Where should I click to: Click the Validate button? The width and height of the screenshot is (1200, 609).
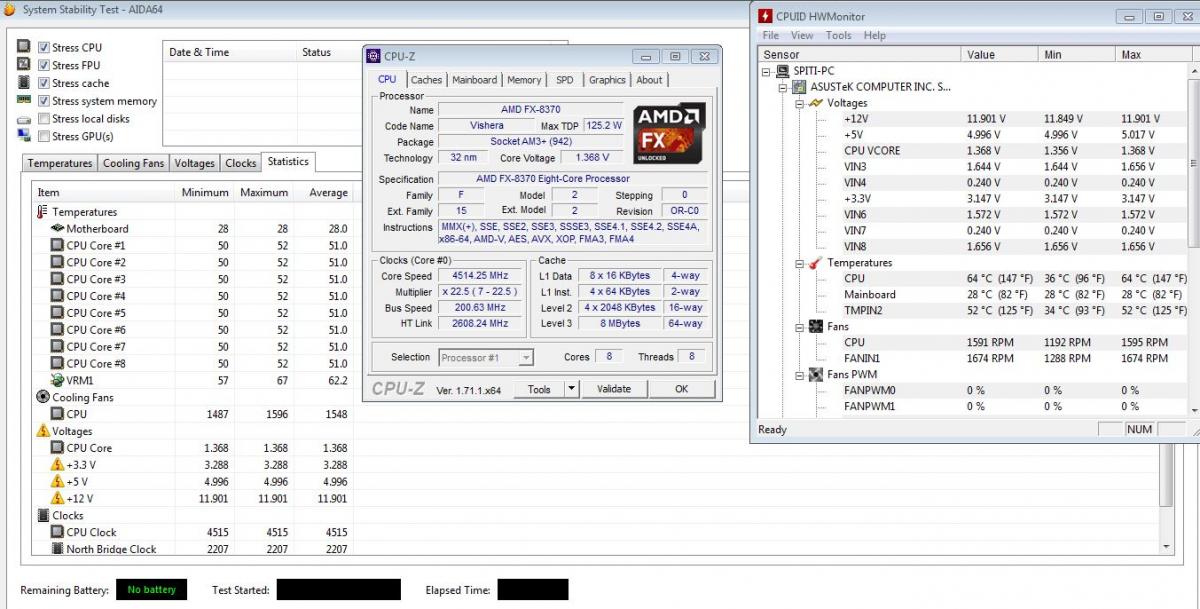click(x=614, y=389)
